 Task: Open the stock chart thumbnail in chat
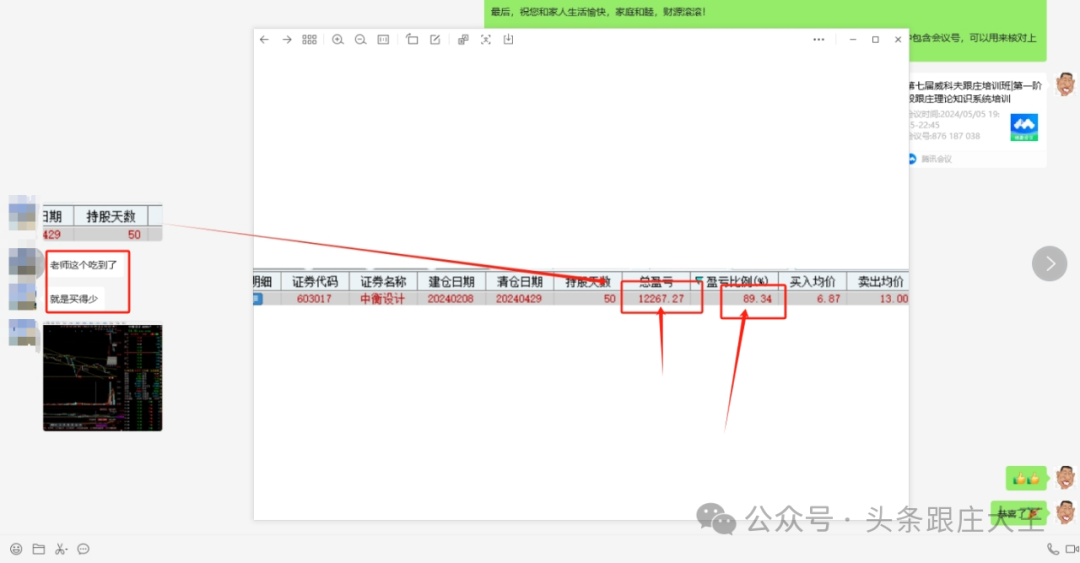pyautogui.click(x=102, y=377)
